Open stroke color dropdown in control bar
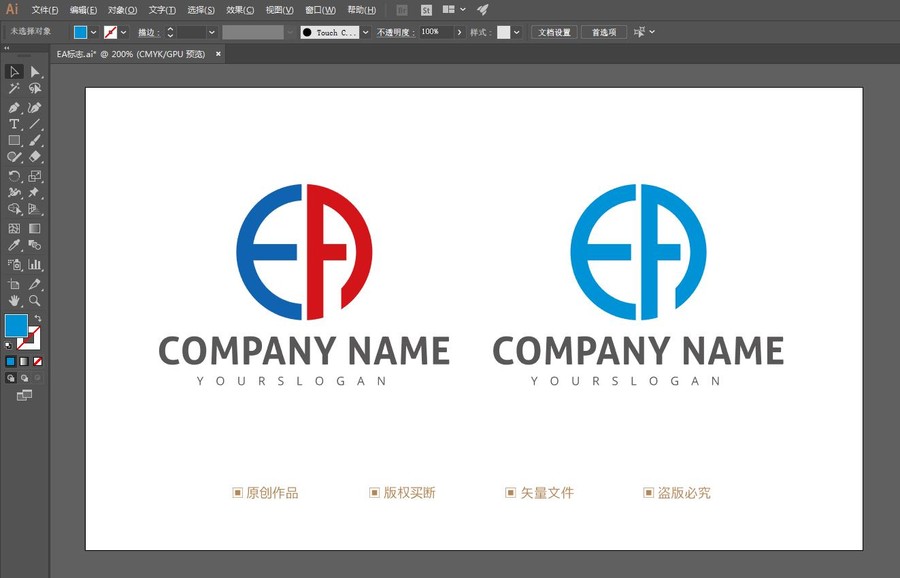Viewport: 900px width, 578px height. tap(123, 33)
